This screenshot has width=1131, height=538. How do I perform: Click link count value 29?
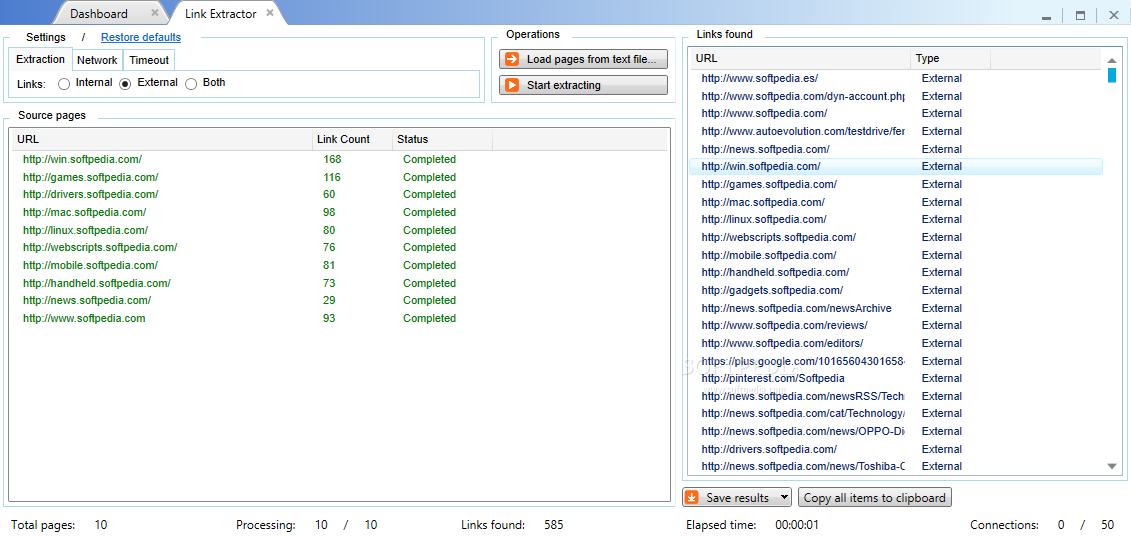pyautogui.click(x=329, y=300)
